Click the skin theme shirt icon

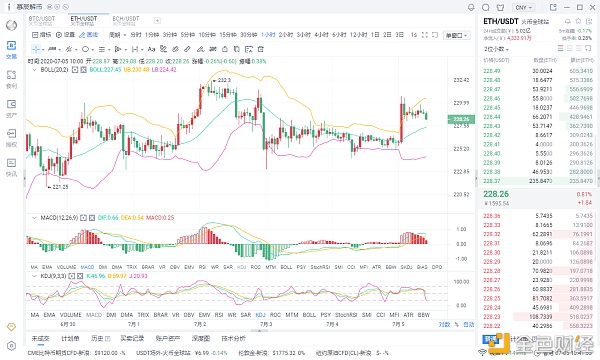click(x=500, y=7)
